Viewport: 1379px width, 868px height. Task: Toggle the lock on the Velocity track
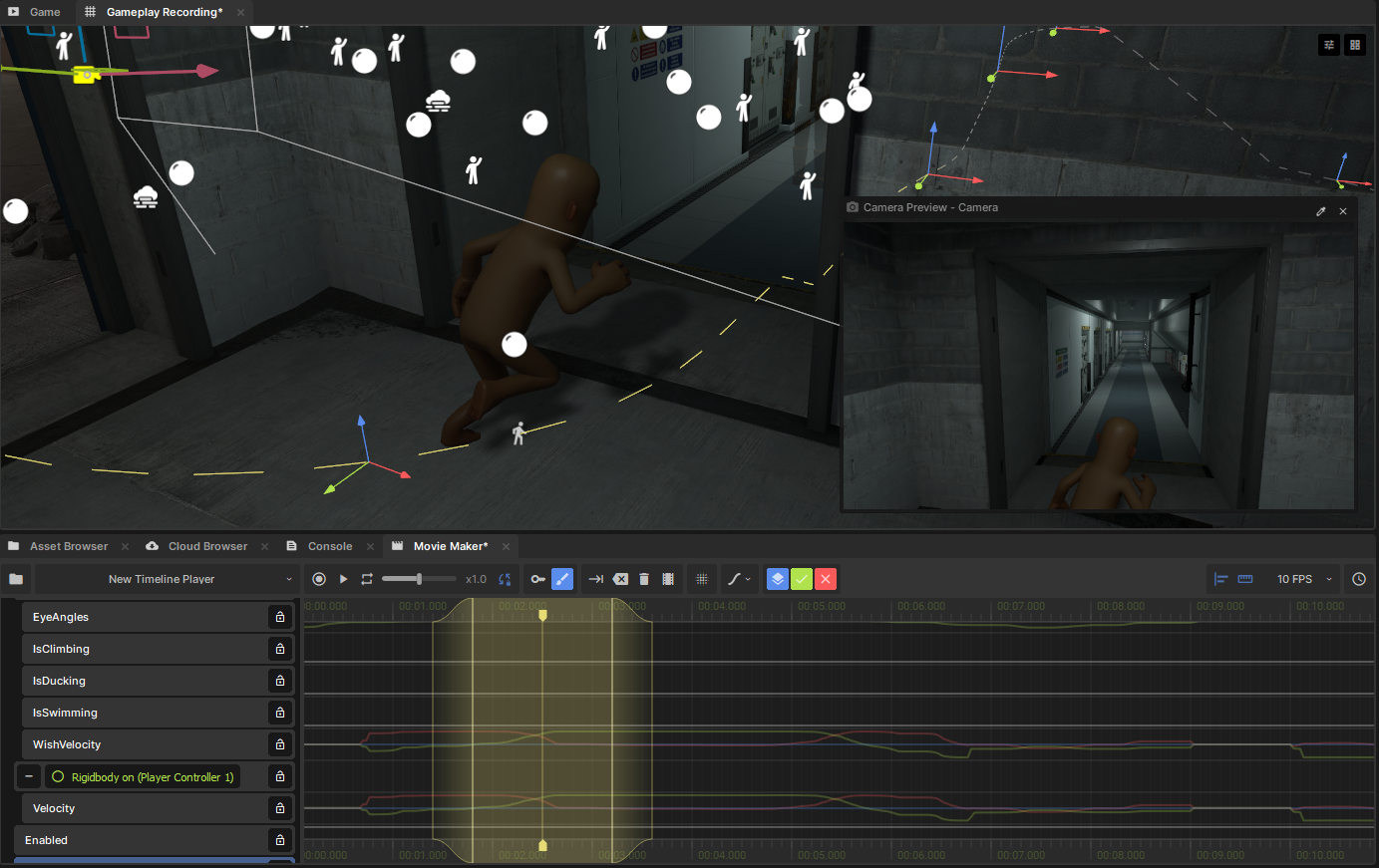[280, 808]
